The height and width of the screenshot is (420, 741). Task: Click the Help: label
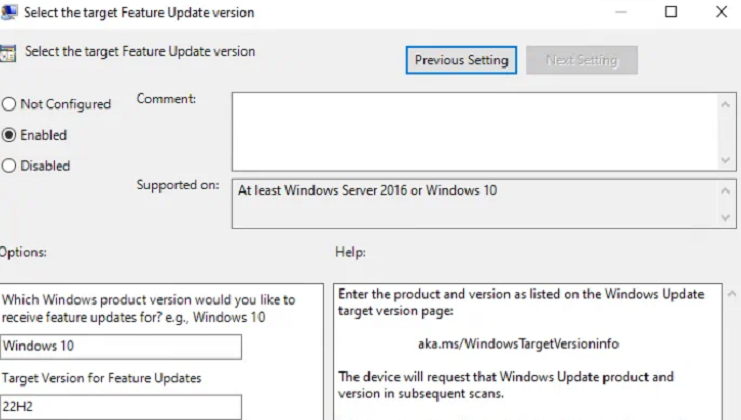pyautogui.click(x=350, y=252)
